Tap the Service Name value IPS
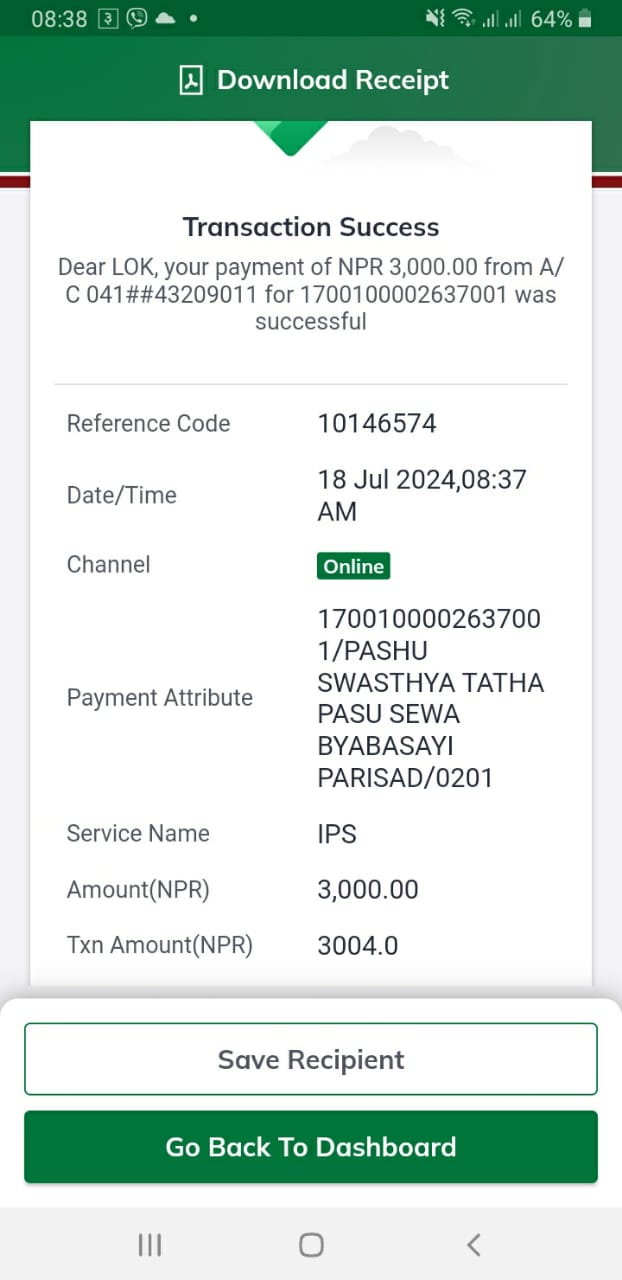The image size is (622, 1280). pyautogui.click(x=337, y=834)
